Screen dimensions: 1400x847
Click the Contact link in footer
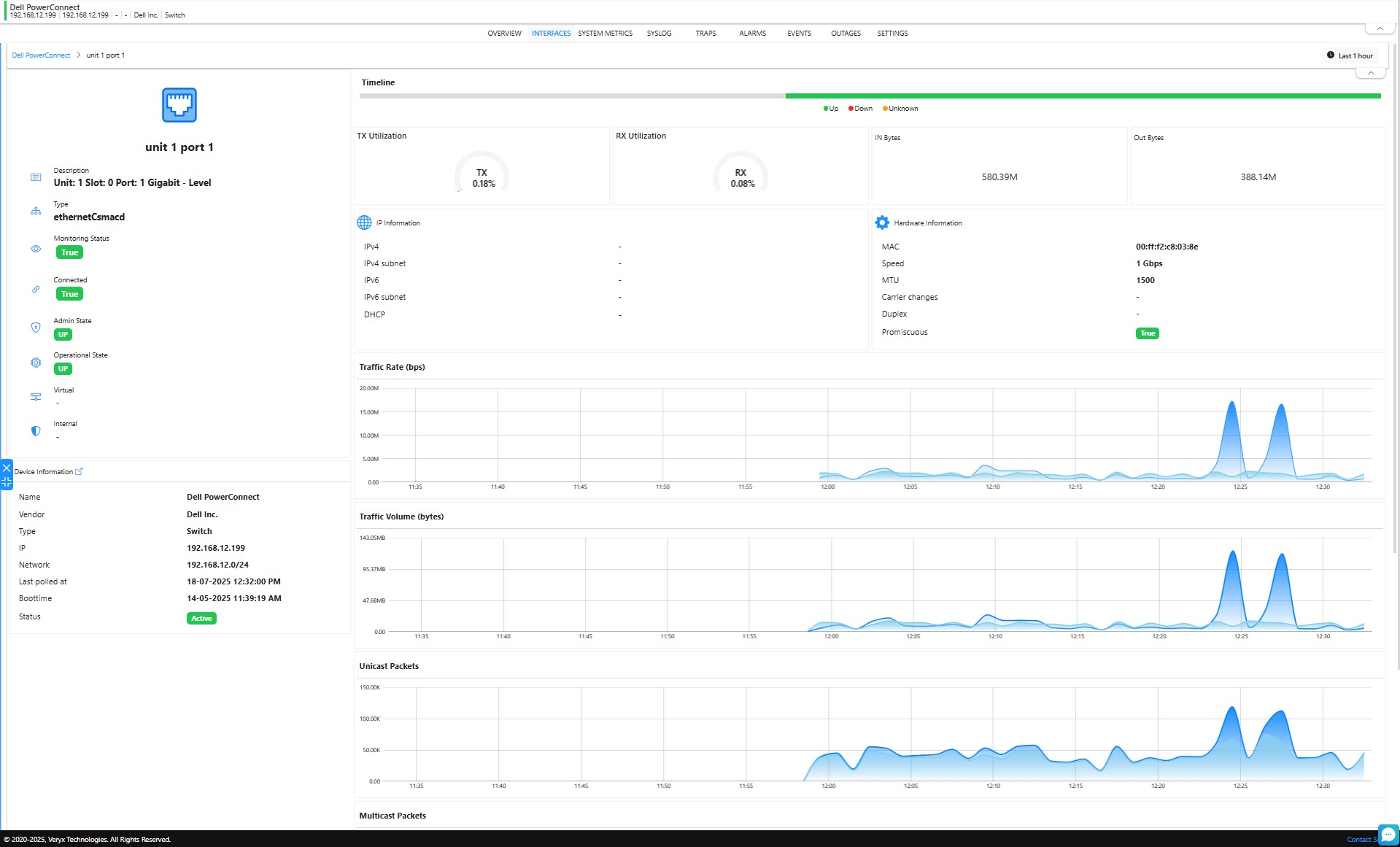pyautogui.click(x=1358, y=840)
